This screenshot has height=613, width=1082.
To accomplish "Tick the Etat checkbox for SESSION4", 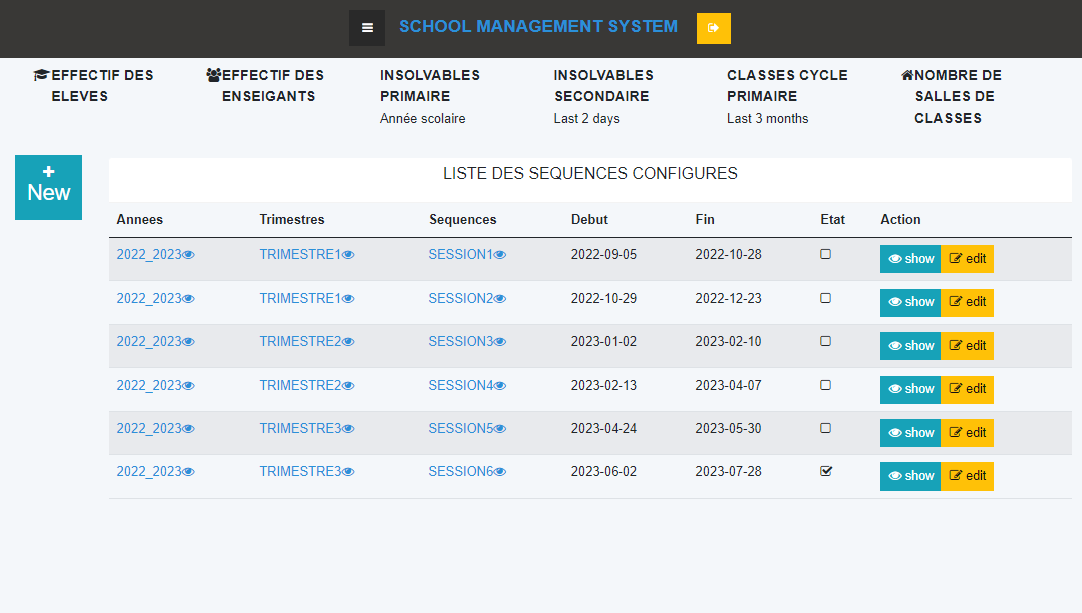I will coord(825,385).
